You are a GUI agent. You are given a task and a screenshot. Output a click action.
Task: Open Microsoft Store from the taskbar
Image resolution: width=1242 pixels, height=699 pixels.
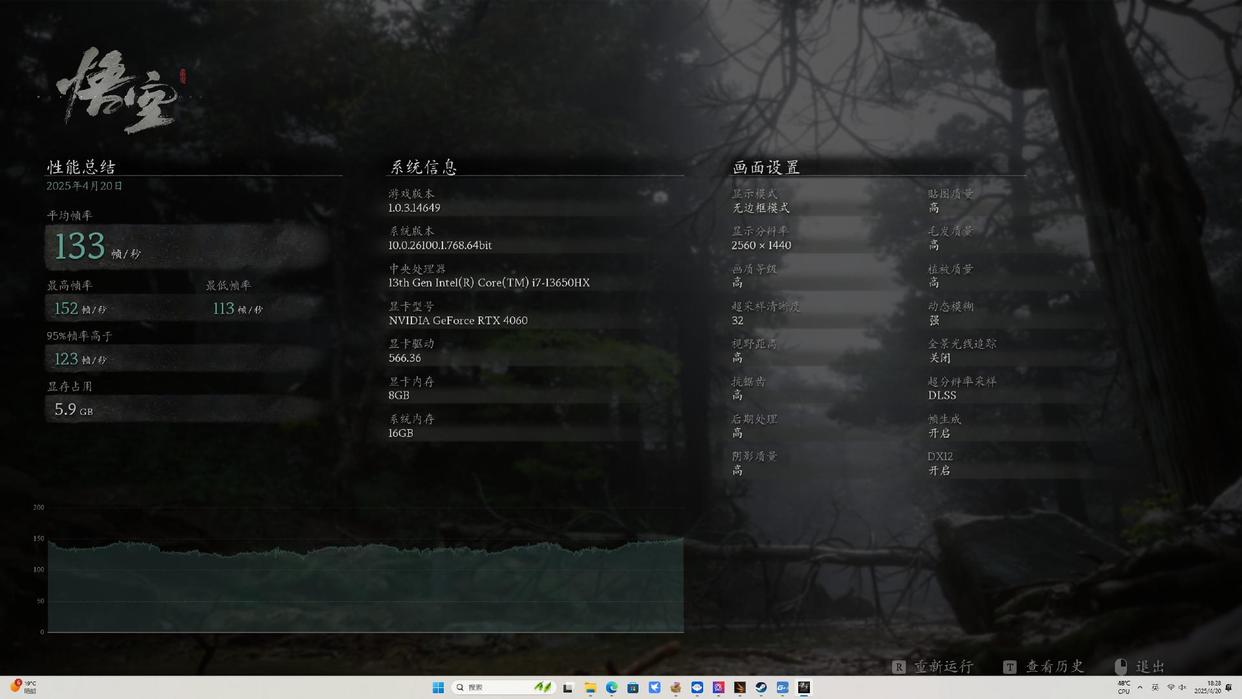[x=633, y=688]
